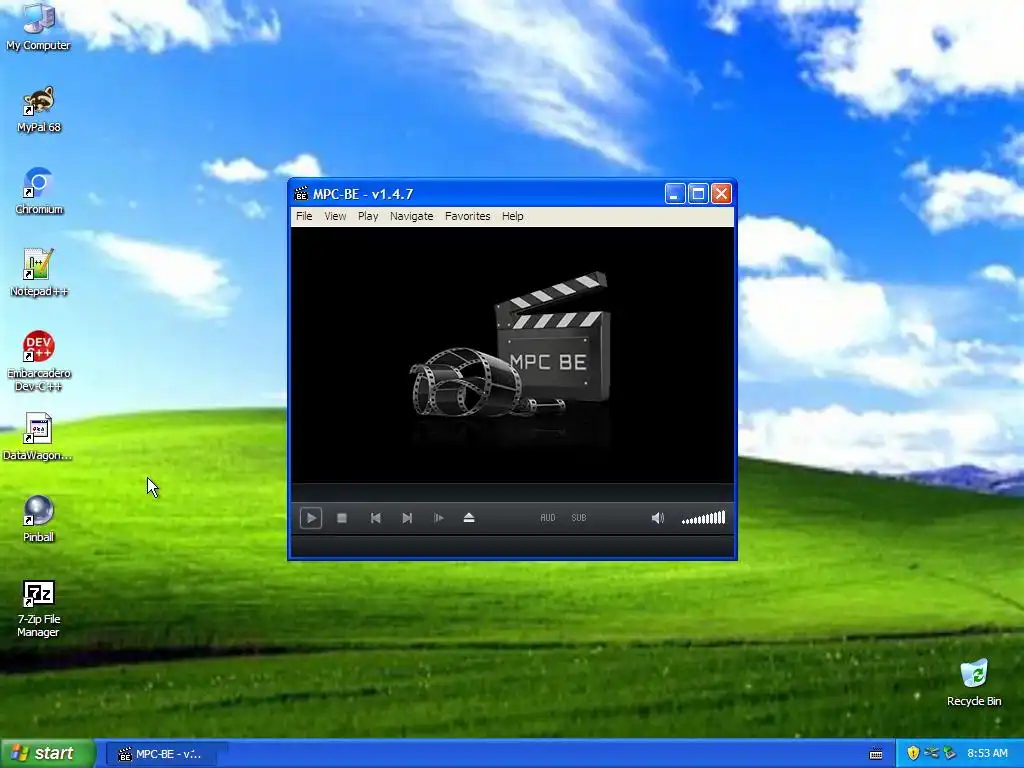
Task: Close the MPC-BE window
Action: (x=721, y=194)
